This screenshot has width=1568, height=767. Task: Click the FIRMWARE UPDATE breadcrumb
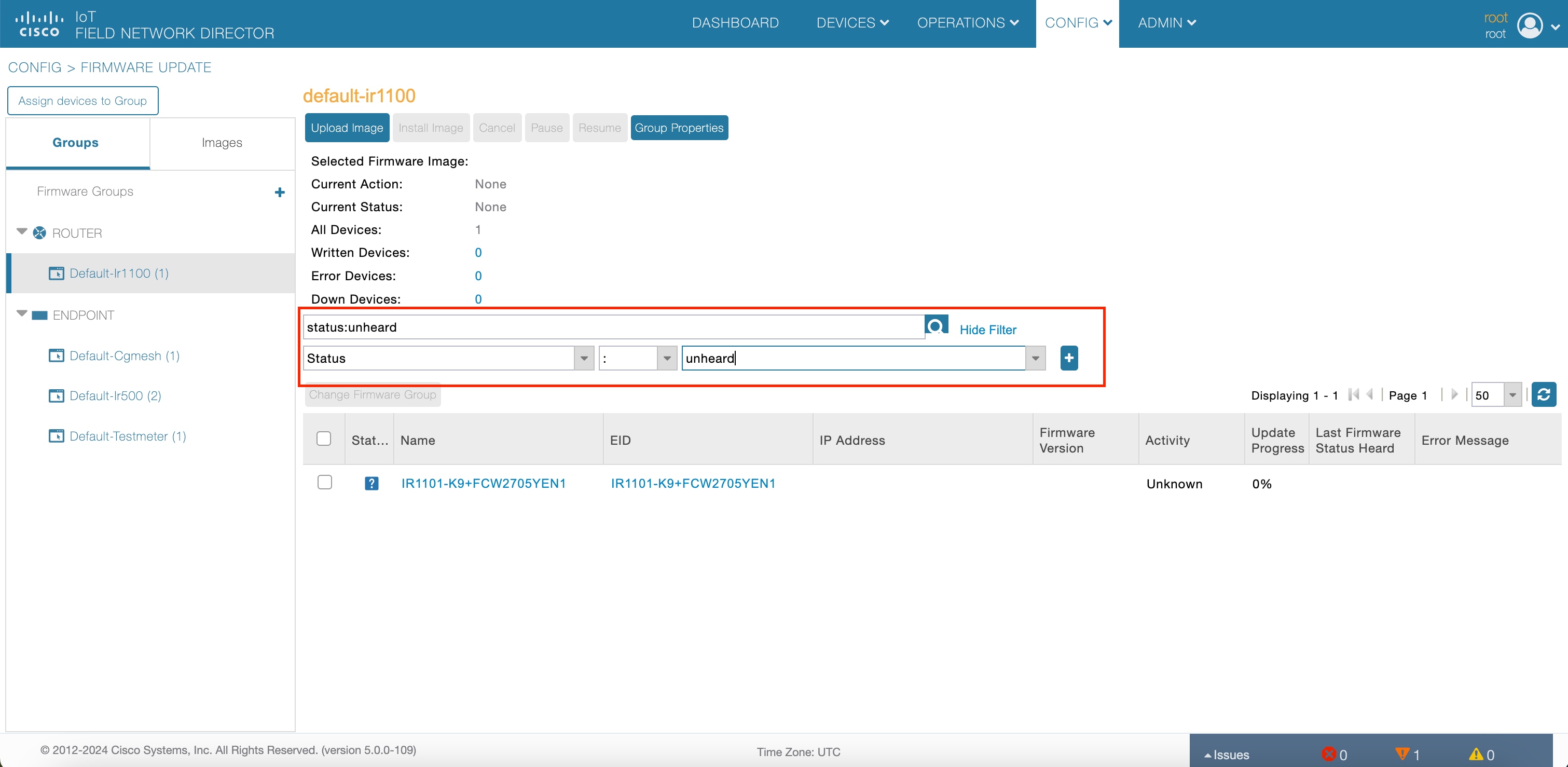(x=146, y=67)
